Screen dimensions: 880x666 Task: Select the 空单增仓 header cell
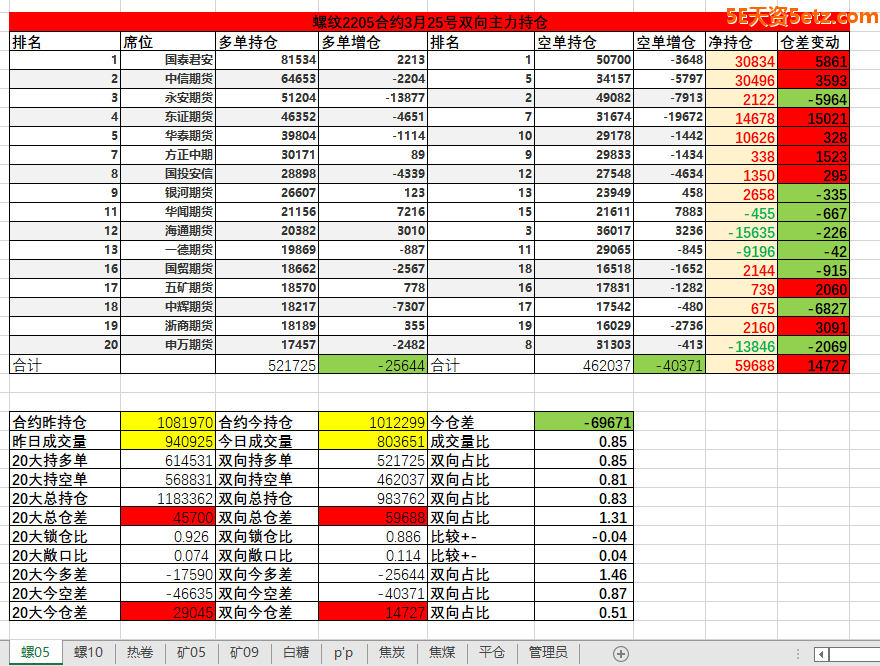point(670,42)
